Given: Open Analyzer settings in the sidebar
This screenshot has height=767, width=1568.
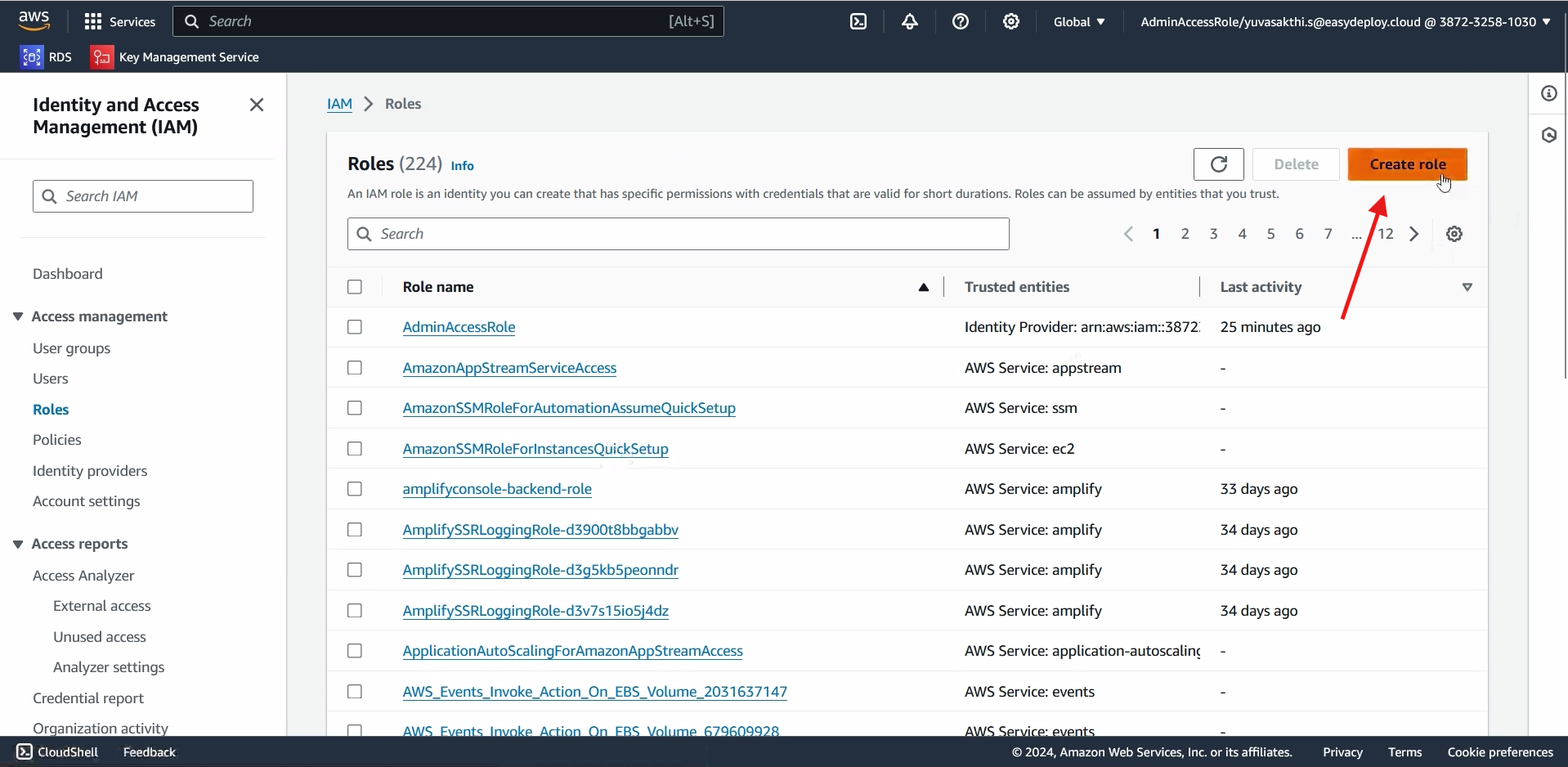Looking at the screenshot, I should [x=109, y=667].
